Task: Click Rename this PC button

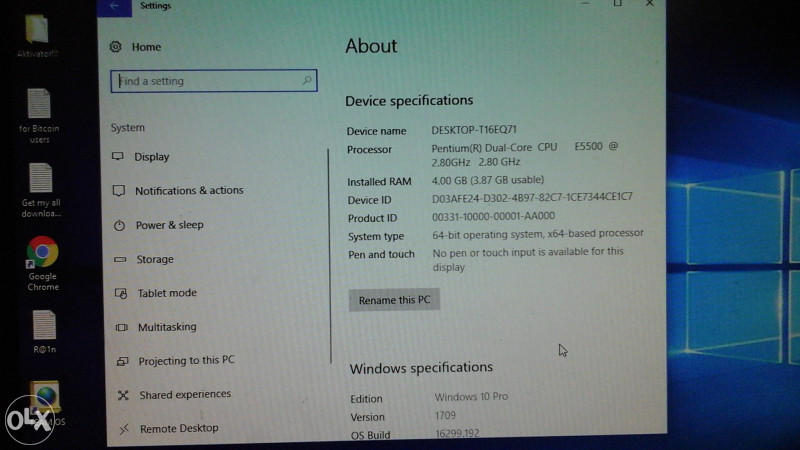Action: pyautogui.click(x=394, y=300)
